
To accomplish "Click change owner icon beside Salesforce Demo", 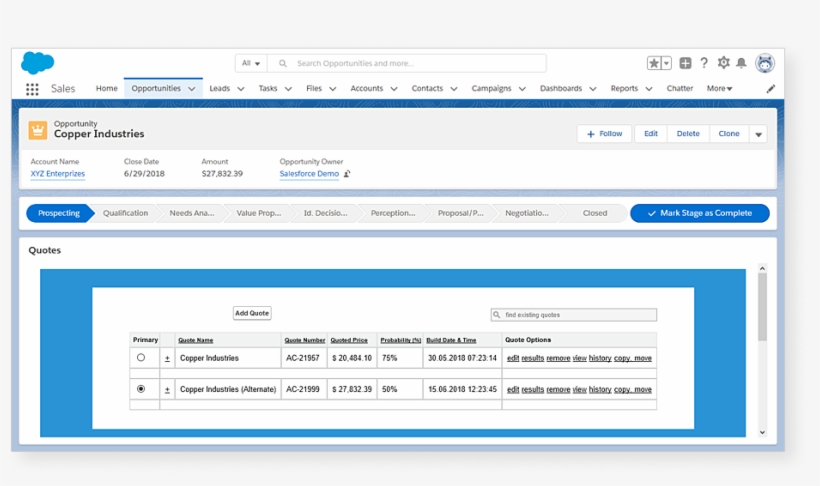I will click(347, 174).
